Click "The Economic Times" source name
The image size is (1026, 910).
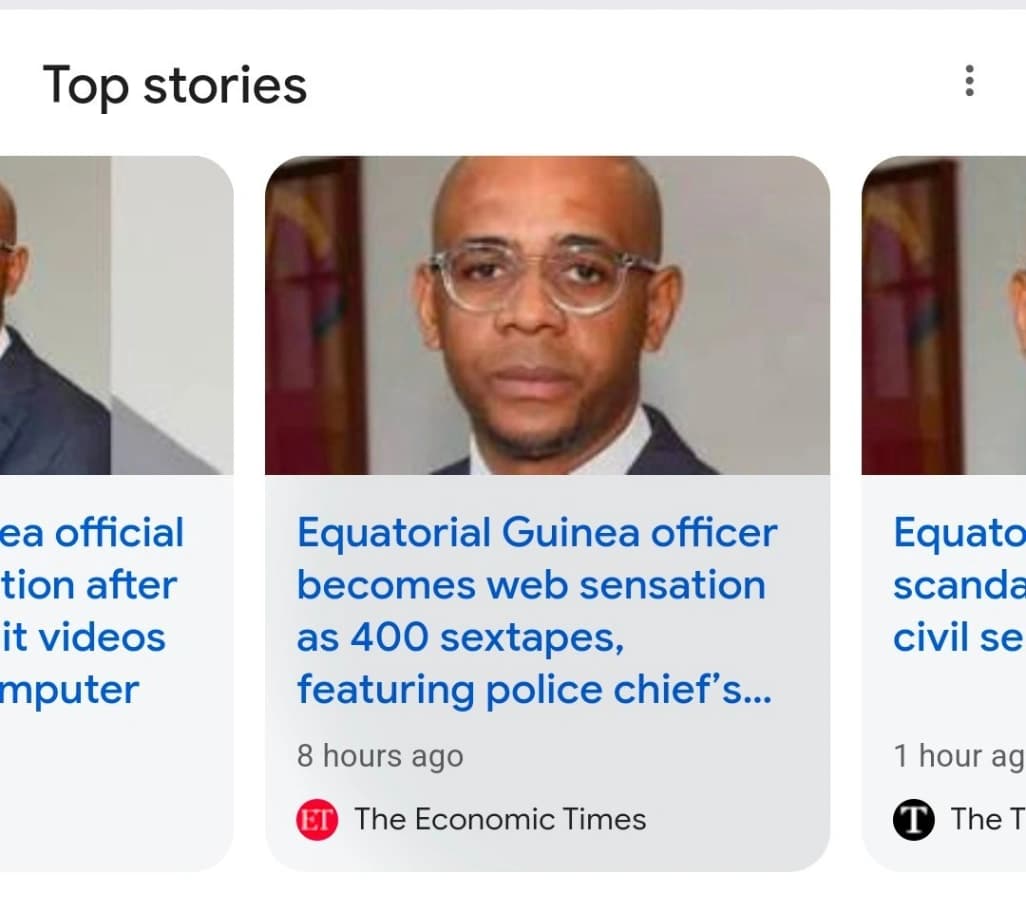click(x=500, y=820)
